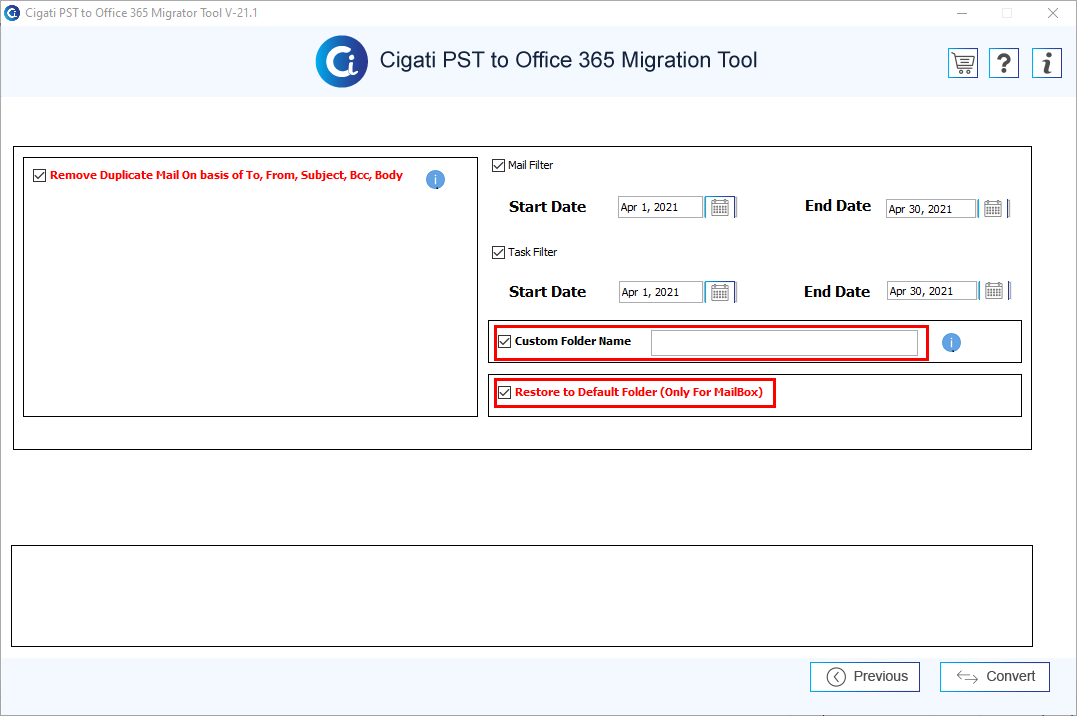The height and width of the screenshot is (716, 1077).
Task: Click the Restore to Default Folder label text
Action: 639,392
